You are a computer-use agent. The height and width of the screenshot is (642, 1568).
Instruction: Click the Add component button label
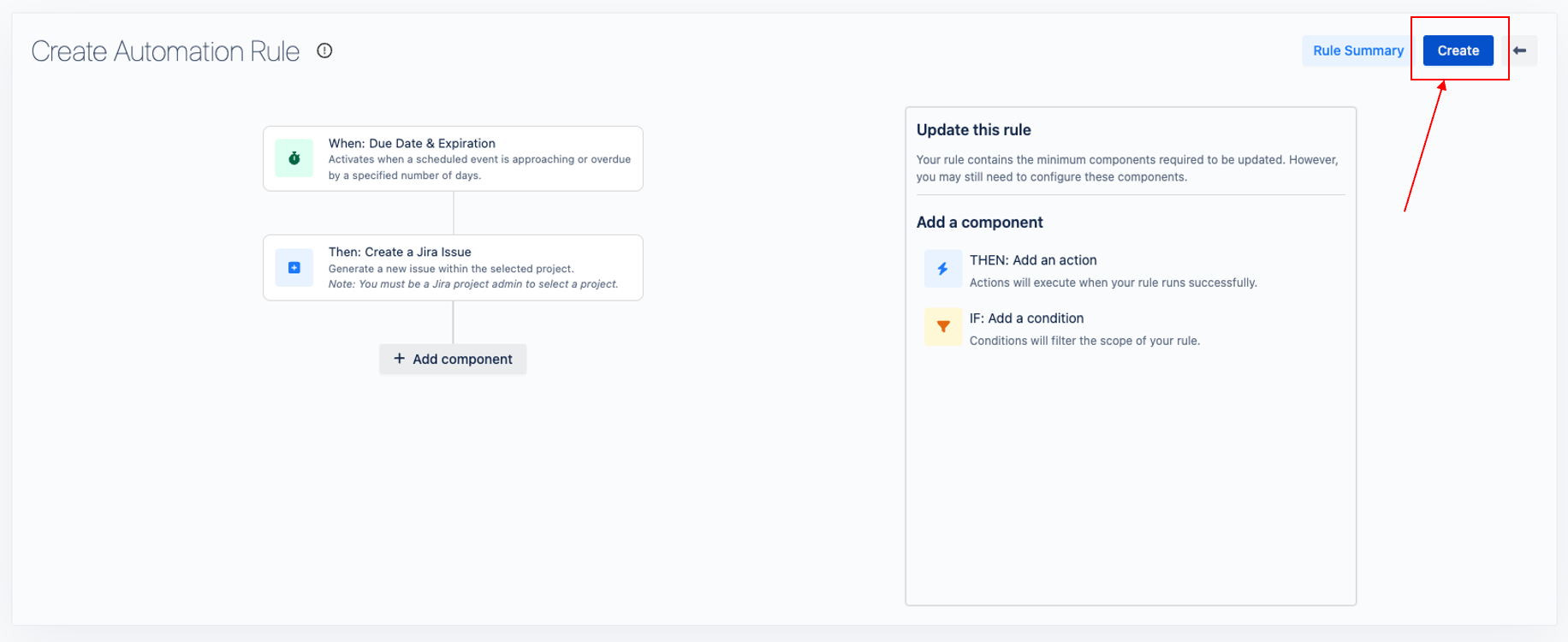pos(462,360)
